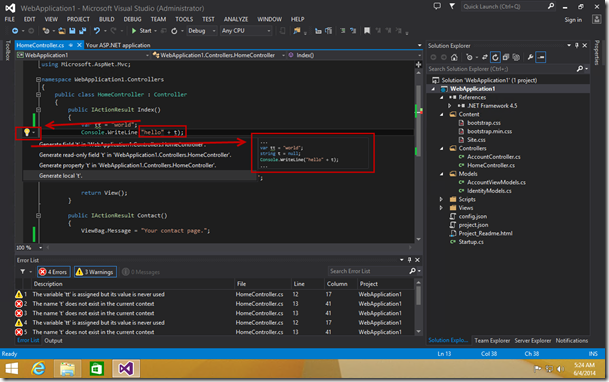Open the ANALYZE menu
The width and height of the screenshot is (609, 382).
pos(236,19)
